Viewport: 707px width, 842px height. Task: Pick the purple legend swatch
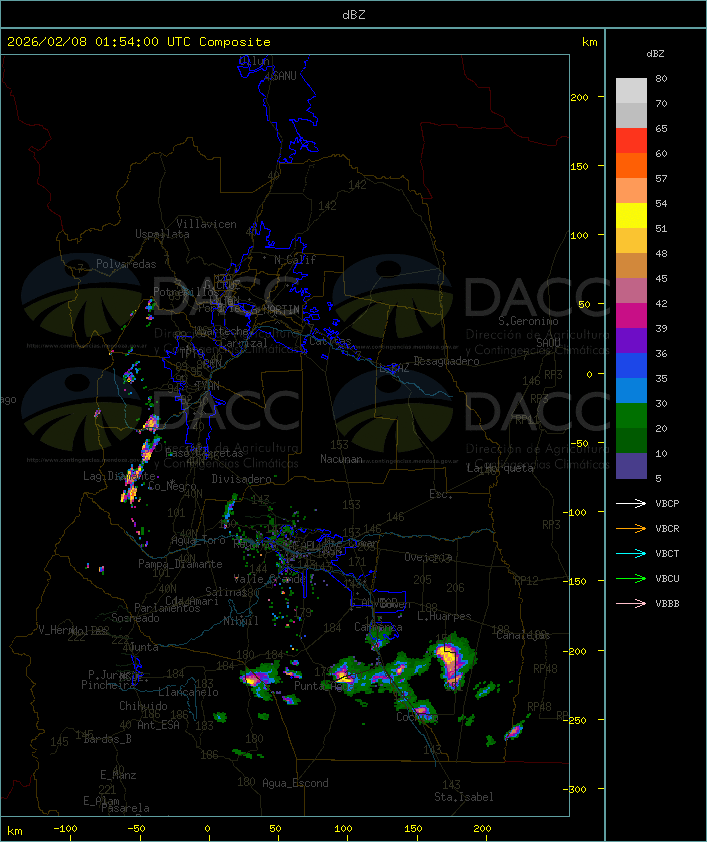click(x=631, y=340)
